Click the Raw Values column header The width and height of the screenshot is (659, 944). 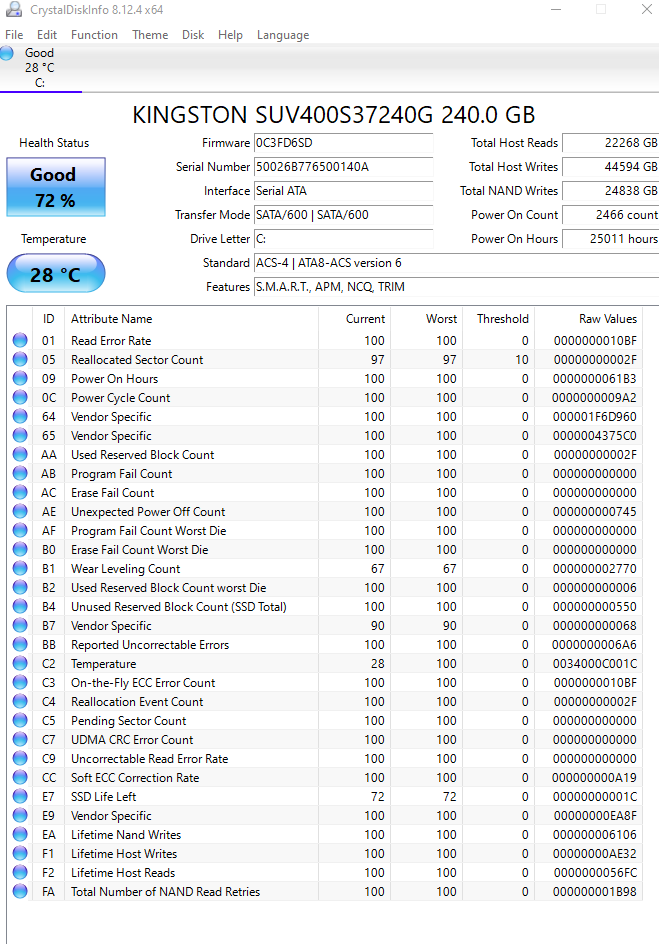(589, 318)
